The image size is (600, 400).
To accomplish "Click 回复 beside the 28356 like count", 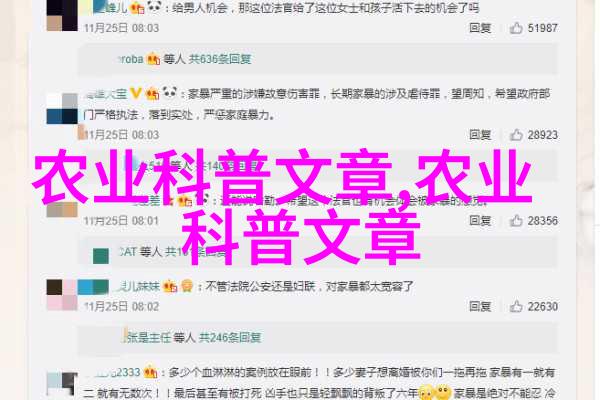I will [480, 220].
